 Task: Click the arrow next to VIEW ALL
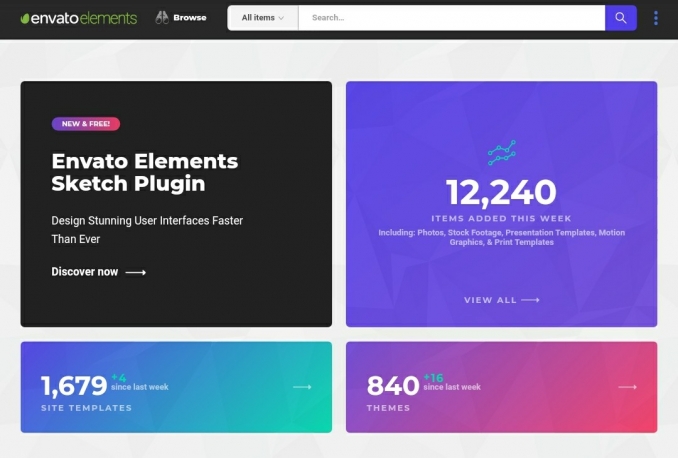pyautogui.click(x=530, y=300)
